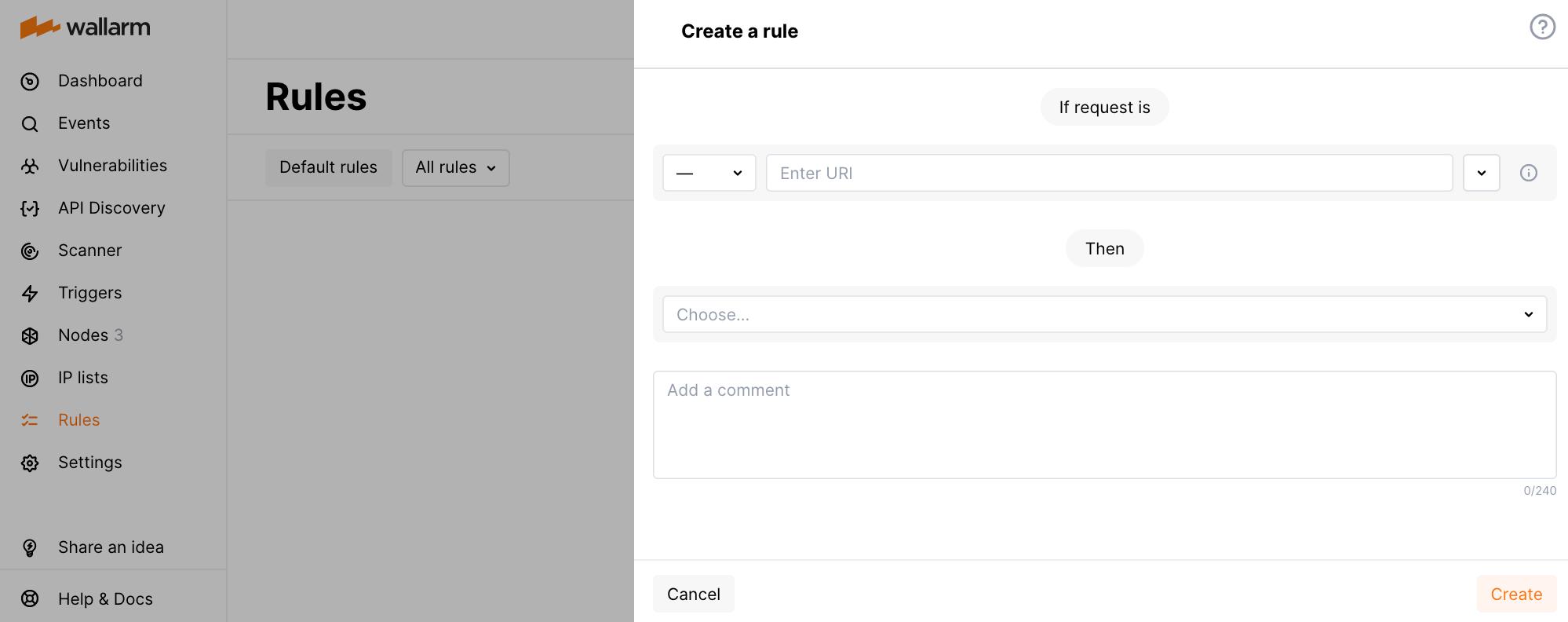The image size is (1568, 622).
Task: Expand the All rules filter
Action: coord(455,168)
